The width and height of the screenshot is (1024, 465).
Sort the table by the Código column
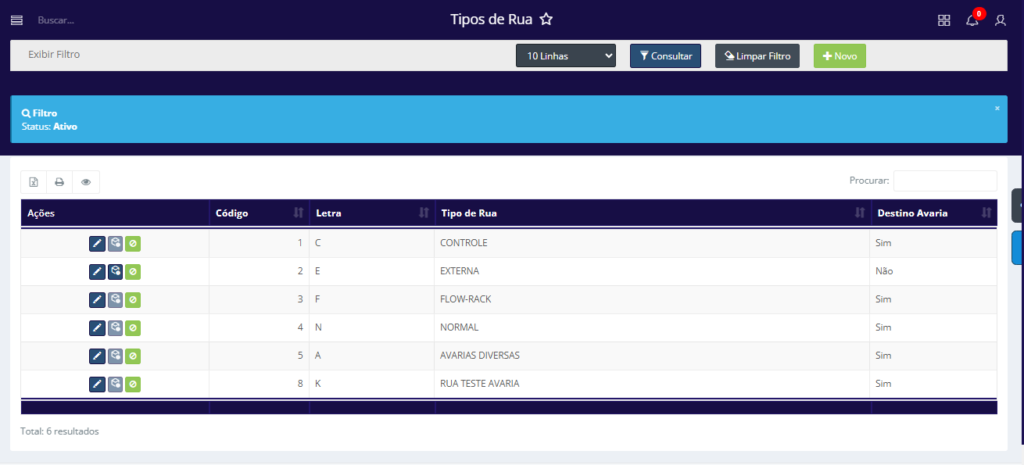pos(258,213)
